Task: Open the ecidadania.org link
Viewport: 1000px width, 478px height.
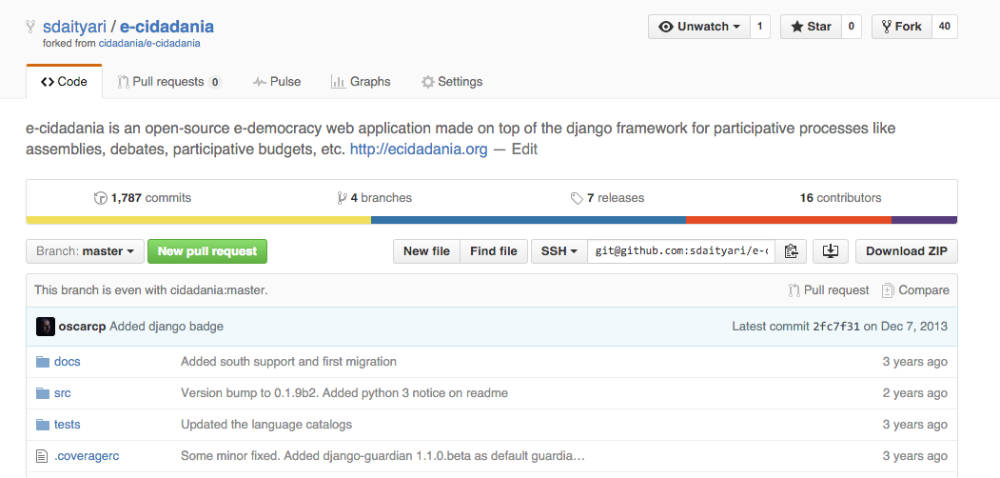Action: (418, 149)
